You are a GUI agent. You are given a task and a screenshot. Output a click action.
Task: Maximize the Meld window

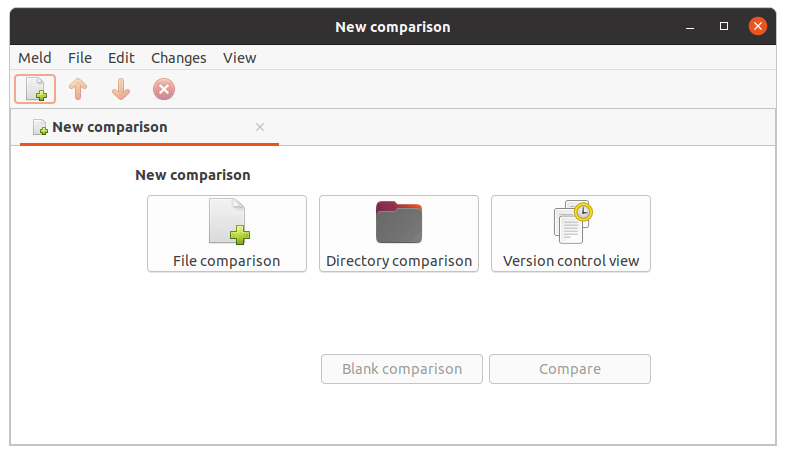(724, 26)
